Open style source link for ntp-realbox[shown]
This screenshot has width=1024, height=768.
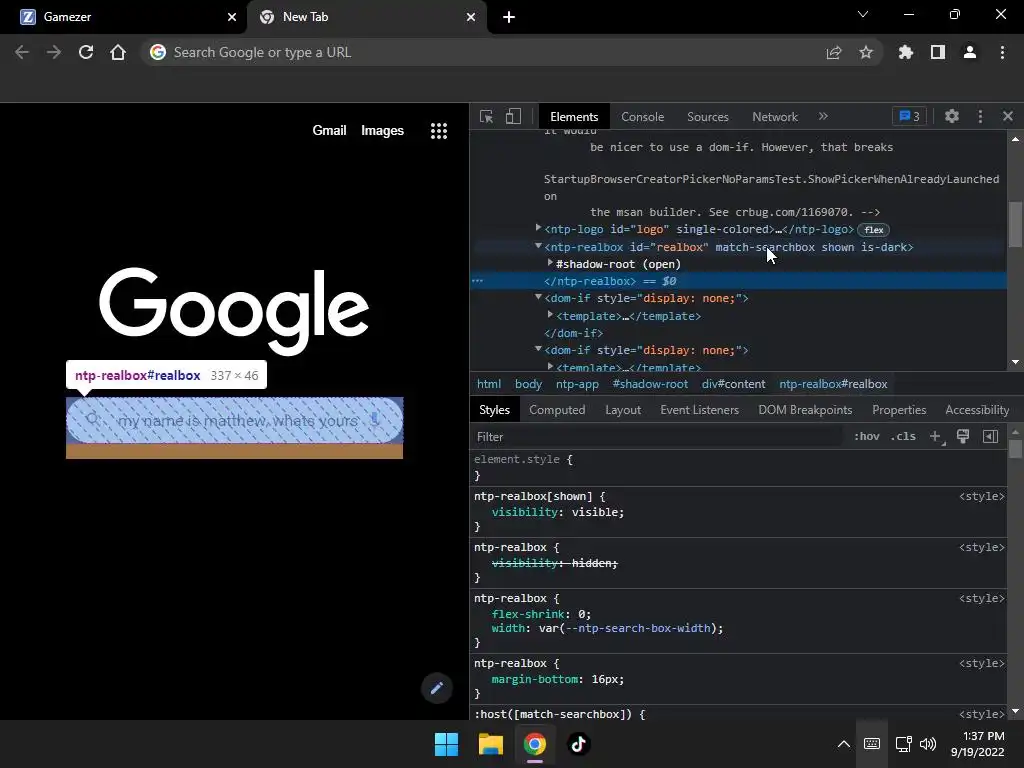coord(981,496)
